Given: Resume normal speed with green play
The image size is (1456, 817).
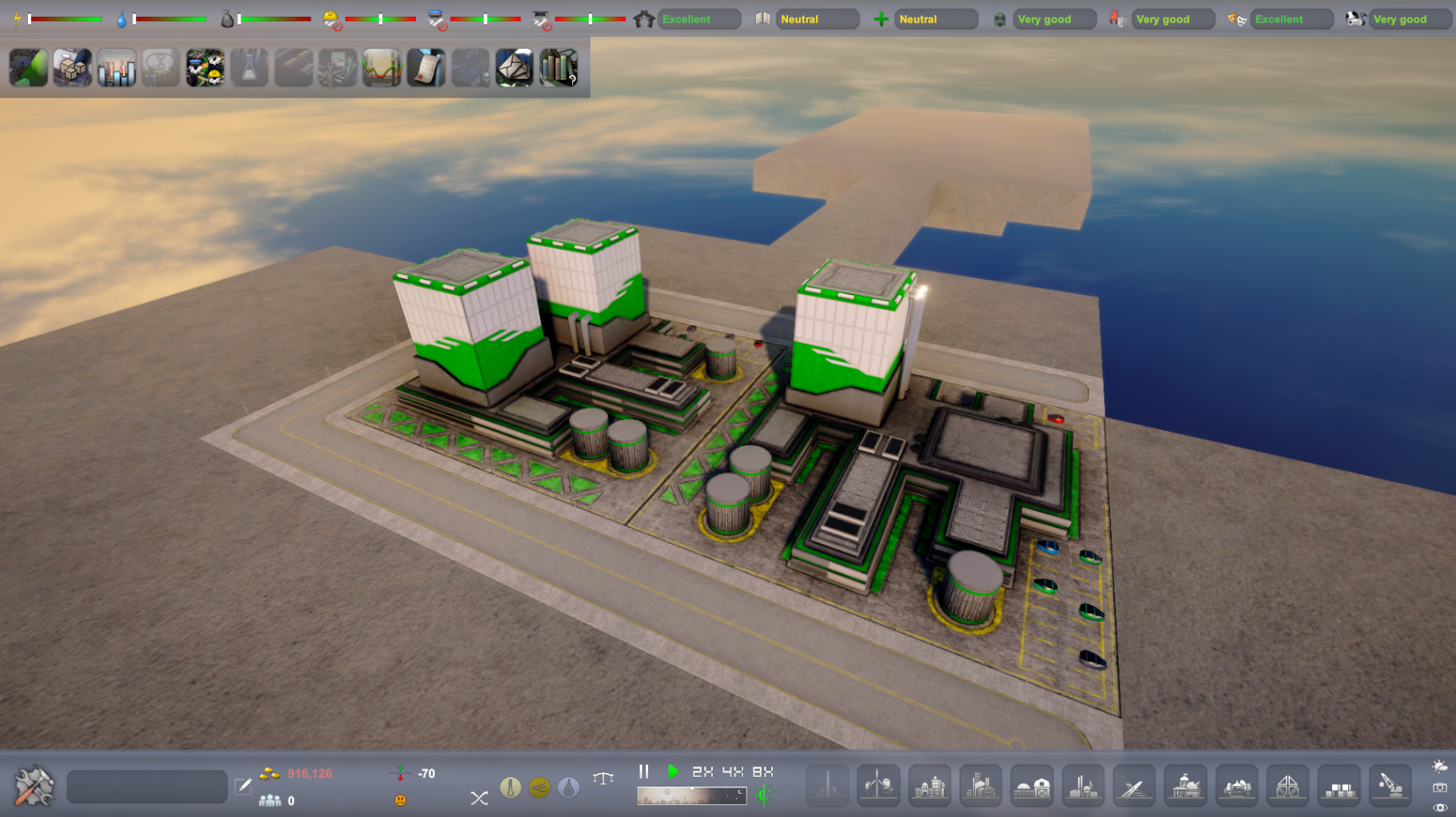Looking at the screenshot, I should pyautogui.click(x=673, y=771).
